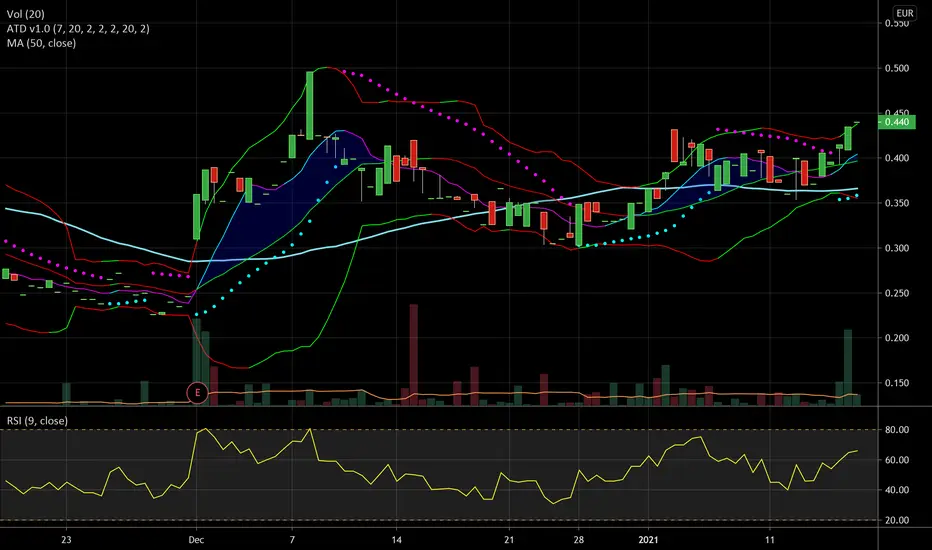Image resolution: width=932 pixels, height=550 pixels.
Task: Click the EUR currency label
Action: (904, 13)
